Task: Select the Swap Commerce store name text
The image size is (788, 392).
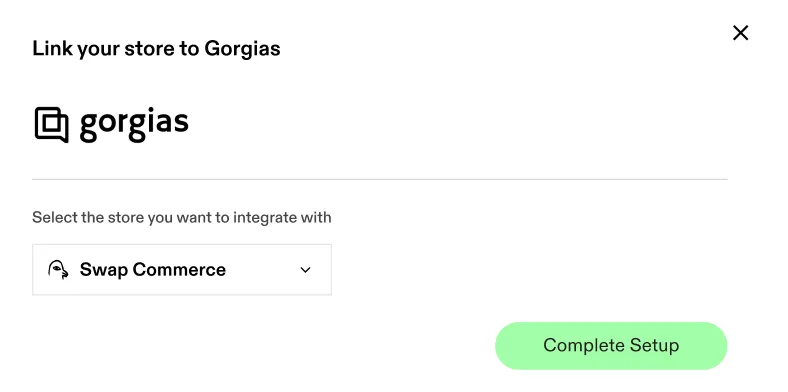Action: coord(153,270)
